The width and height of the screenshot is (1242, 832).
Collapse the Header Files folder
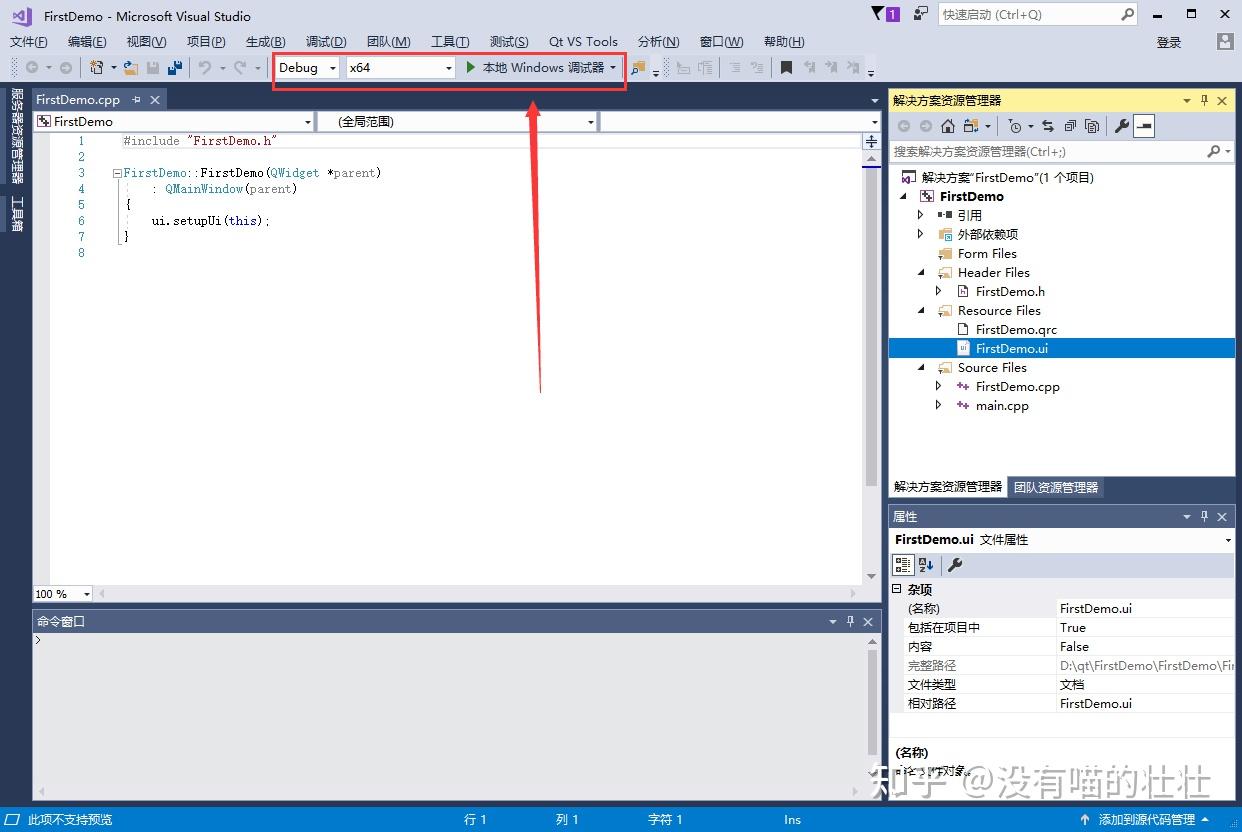pyautogui.click(x=920, y=272)
